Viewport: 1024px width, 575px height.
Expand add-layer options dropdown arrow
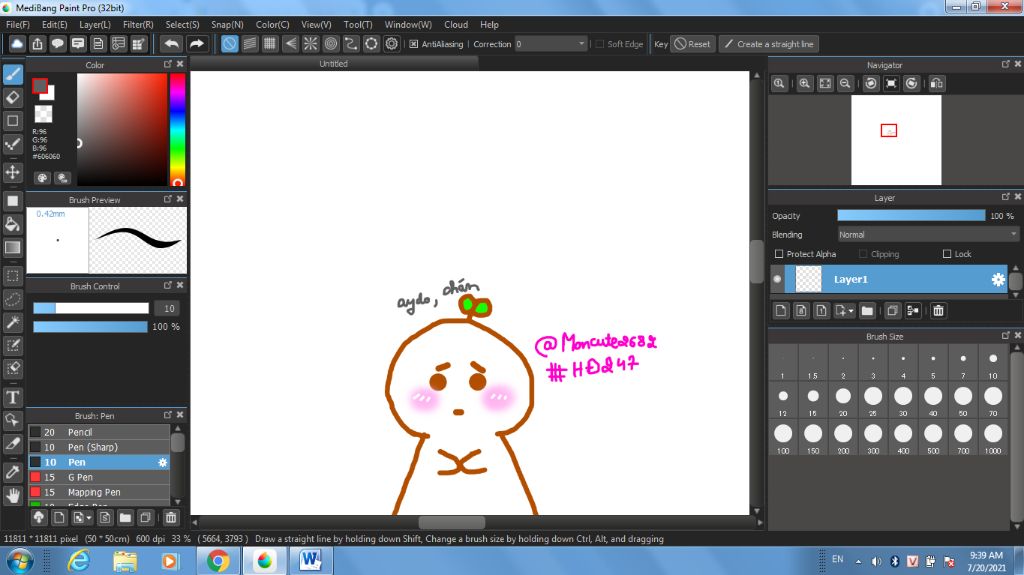click(x=851, y=311)
